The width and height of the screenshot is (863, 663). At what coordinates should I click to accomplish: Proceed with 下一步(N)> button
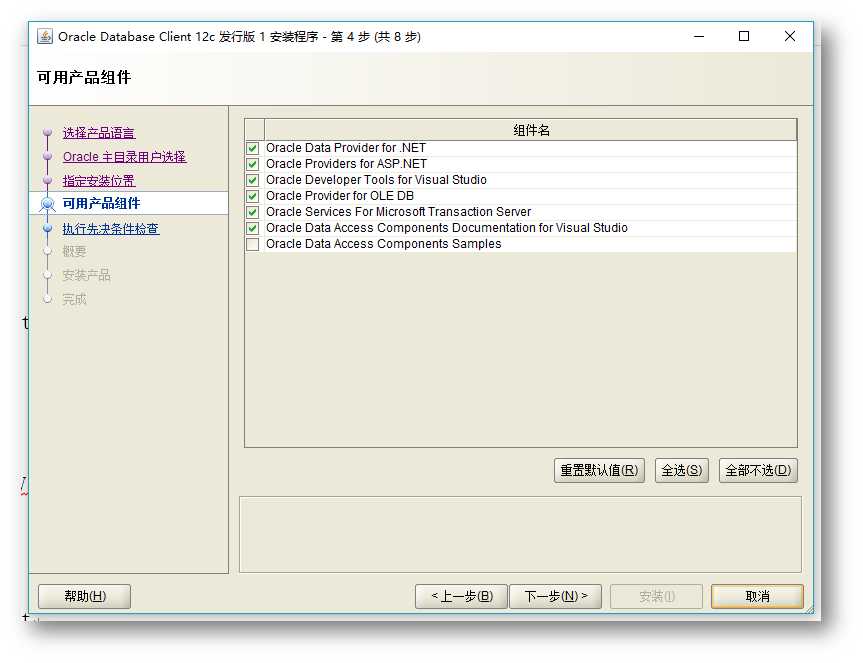click(x=555, y=596)
